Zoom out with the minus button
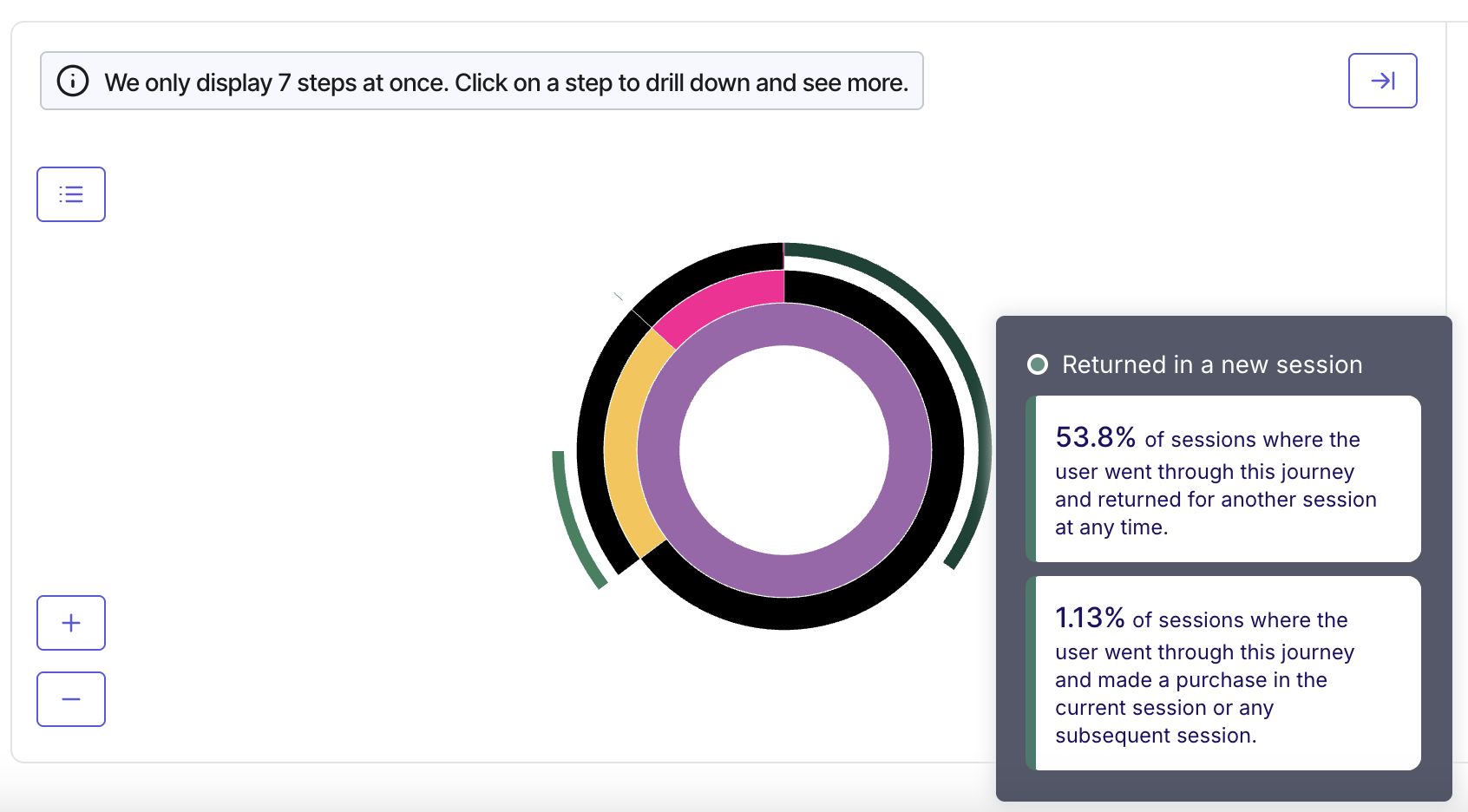The height and width of the screenshot is (812, 1468). (71, 699)
